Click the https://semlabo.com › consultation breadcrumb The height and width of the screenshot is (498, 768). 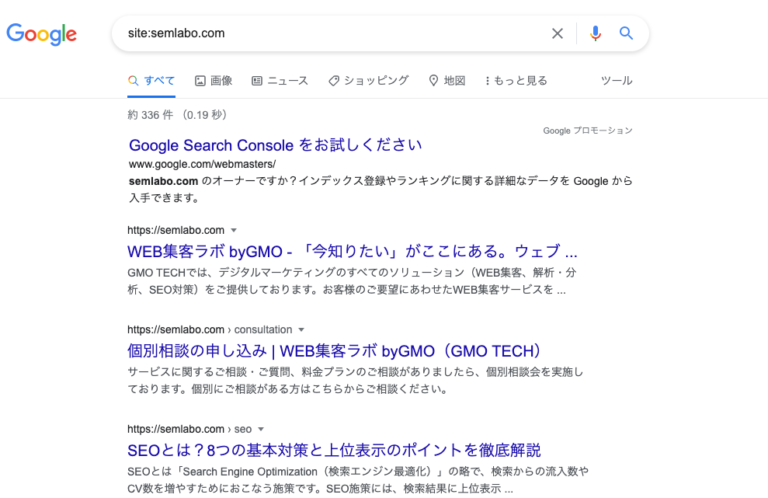coord(210,330)
